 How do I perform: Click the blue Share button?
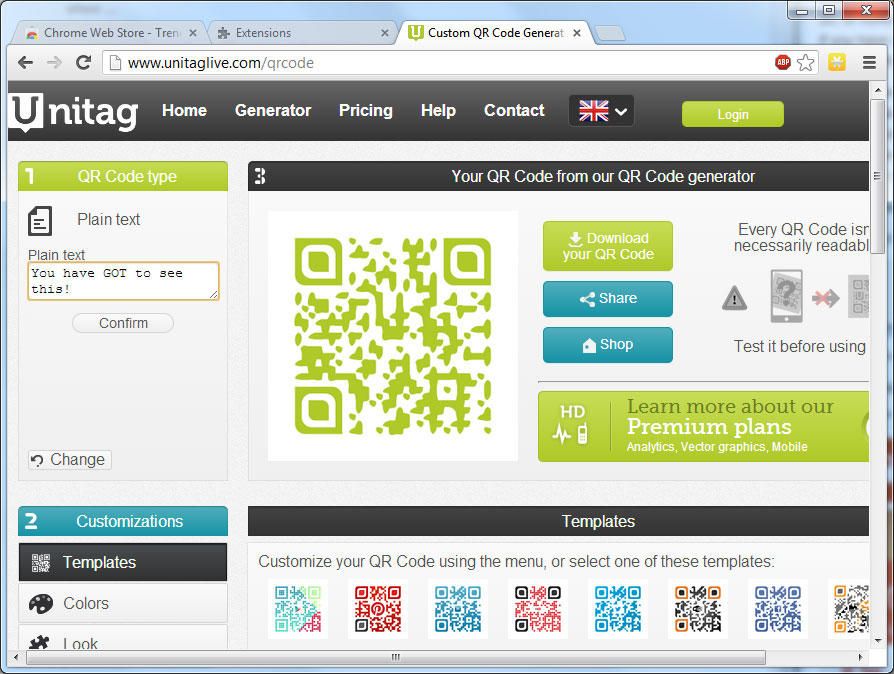(608, 299)
